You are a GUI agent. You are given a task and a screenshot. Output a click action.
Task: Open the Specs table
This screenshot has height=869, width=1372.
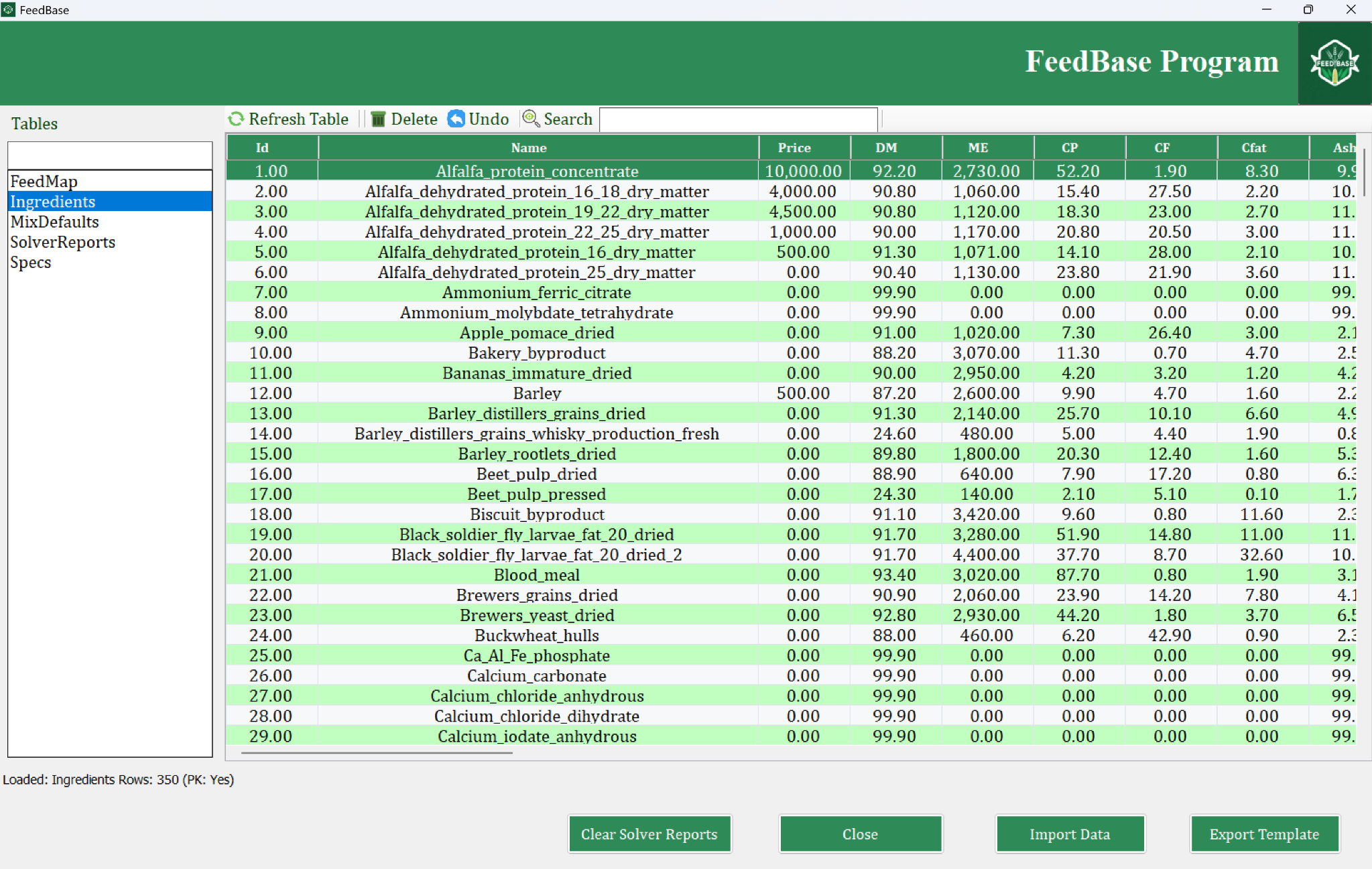pyautogui.click(x=31, y=262)
